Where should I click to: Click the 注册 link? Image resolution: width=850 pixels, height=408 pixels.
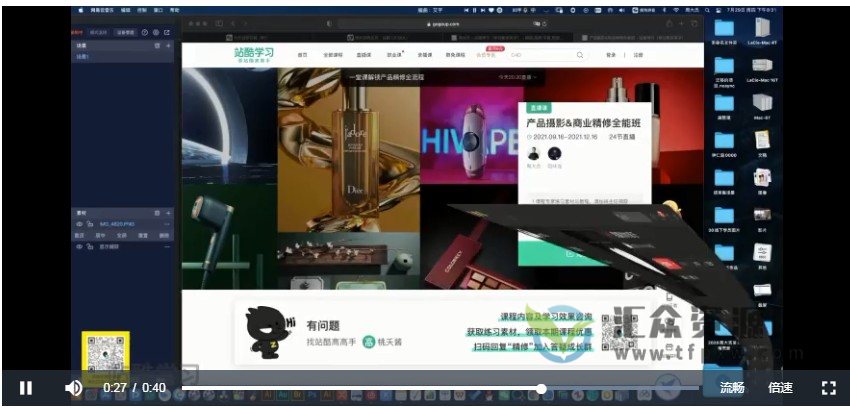(x=638, y=55)
